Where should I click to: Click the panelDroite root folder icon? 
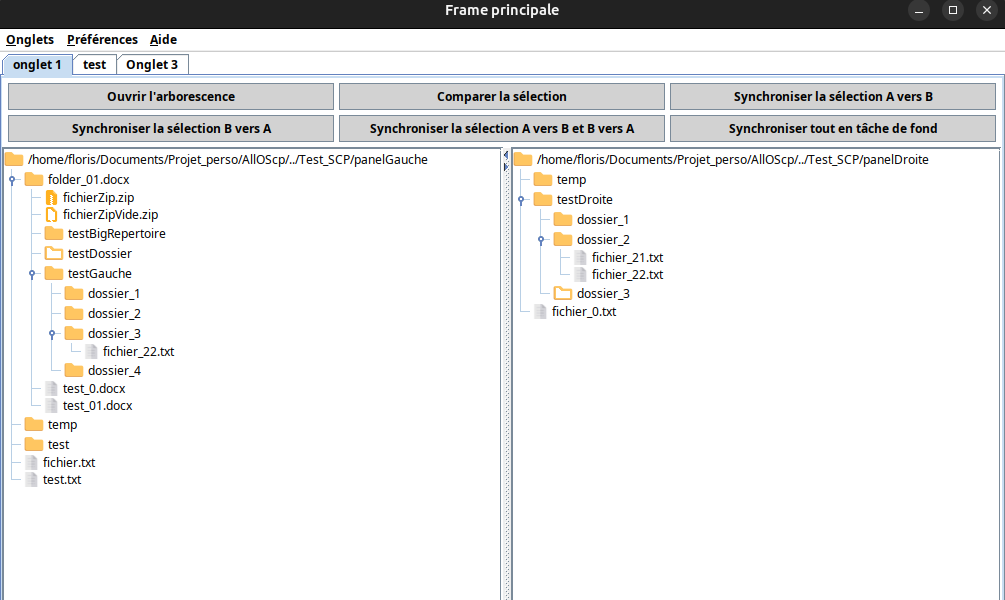tap(523, 160)
